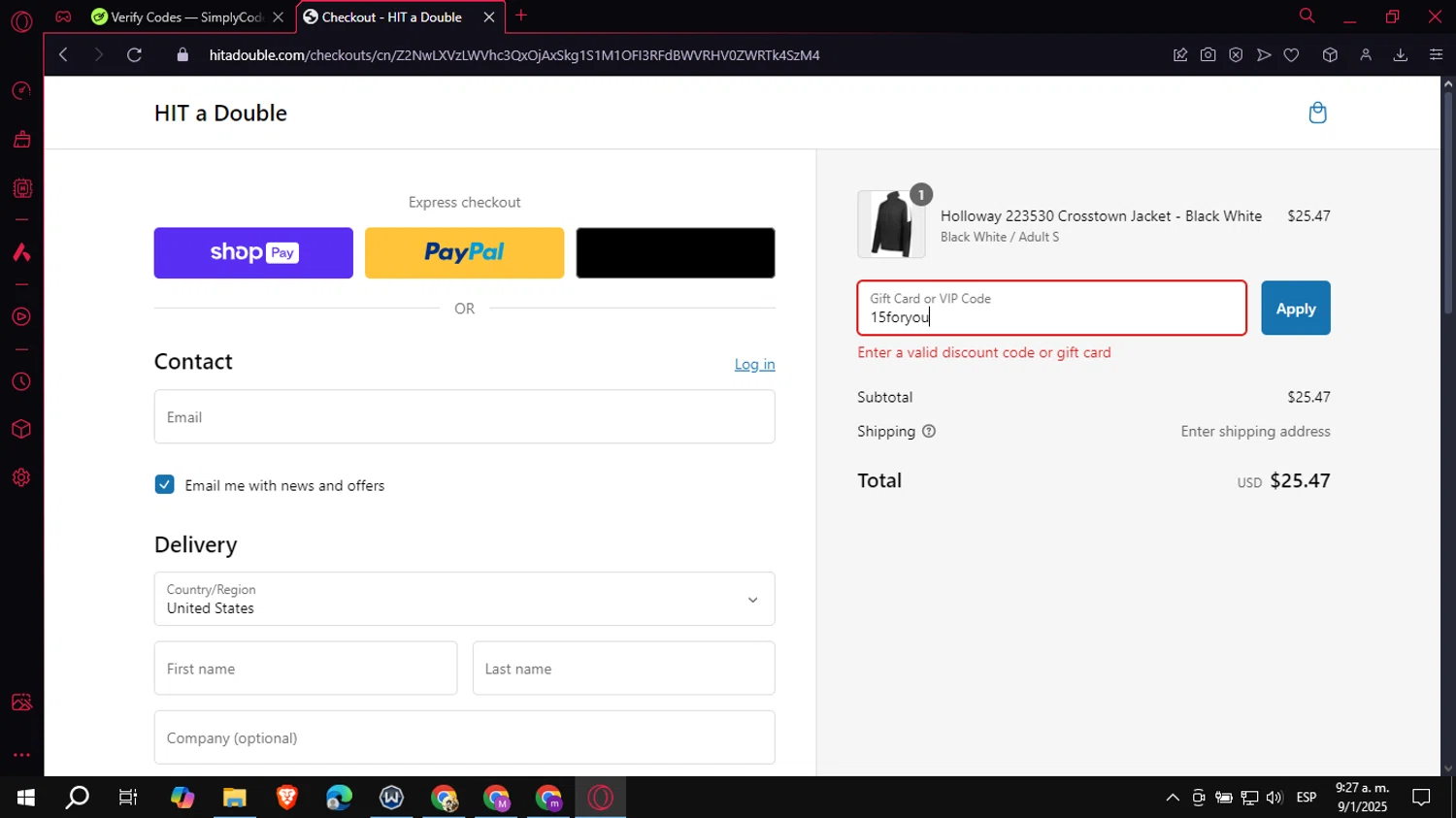The height and width of the screenshot is (818, 1456).
Task: Open Microsoft Edge from taskbar
Action: click(339, 798)
